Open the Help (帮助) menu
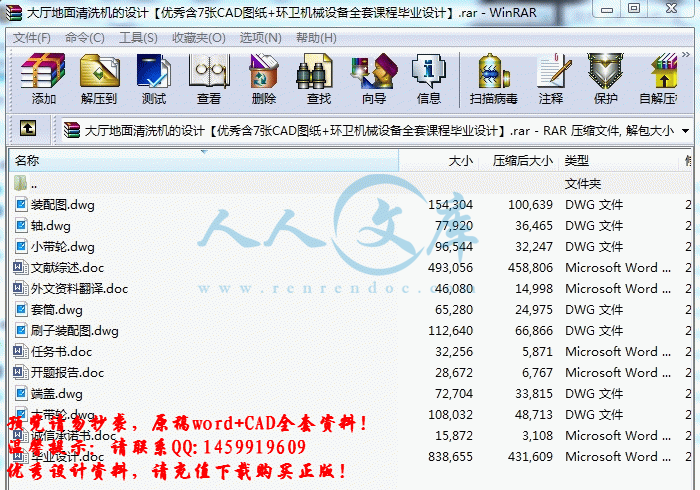The height and width of the screenshot is (490, 700). point(317,37)
